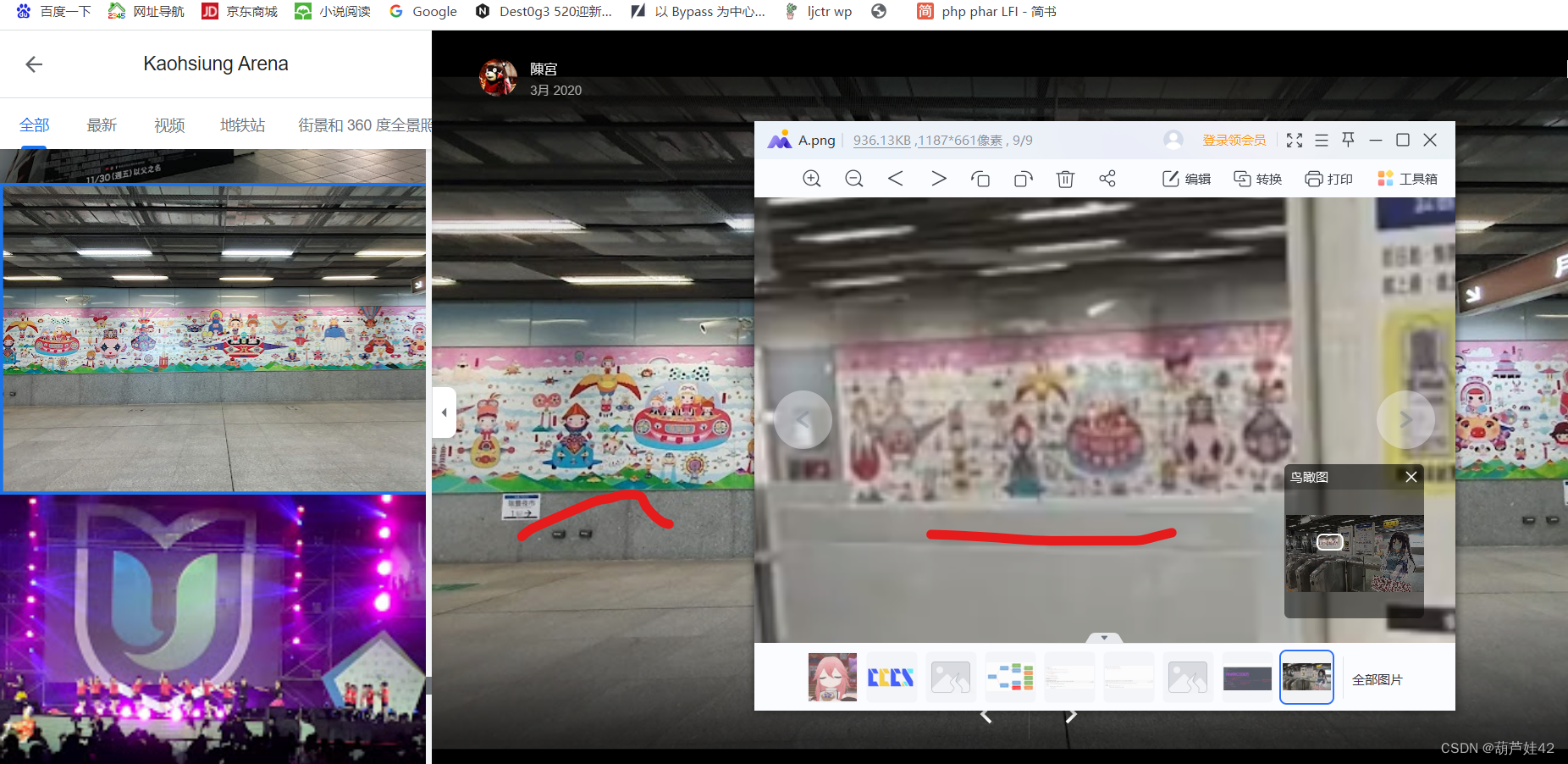Screen dimensions: 1568x764
Task: Open 全部图片 all pictures
Action: click(x=1377, y=679)
